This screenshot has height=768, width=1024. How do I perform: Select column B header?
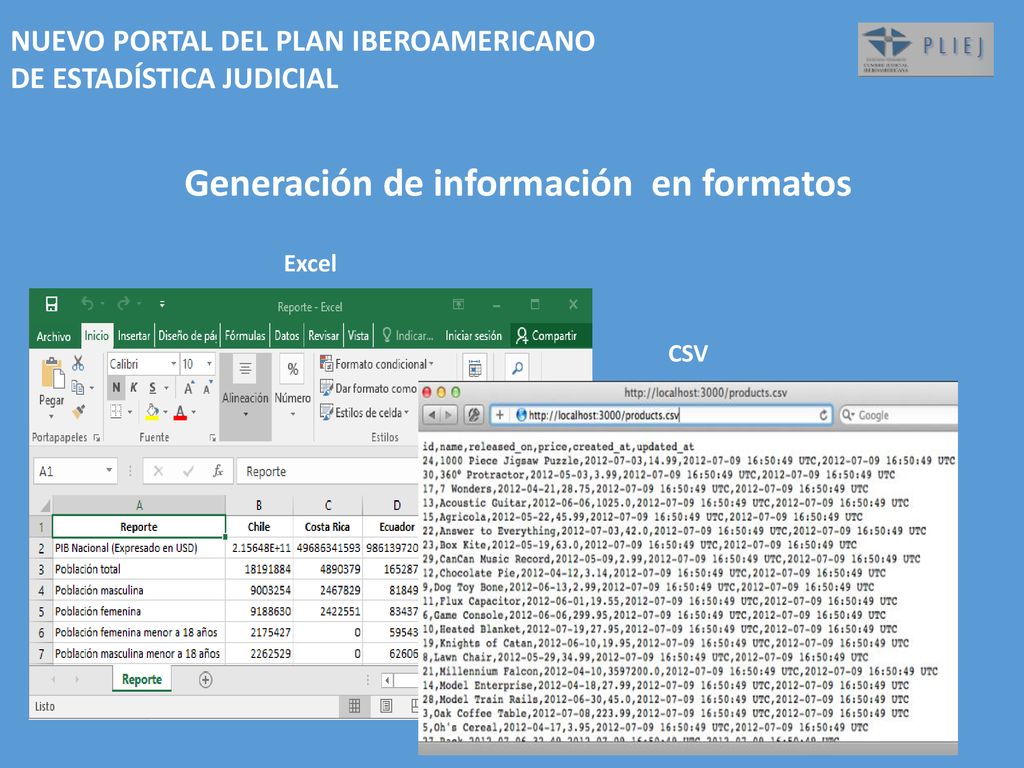[x=259, y=505]
